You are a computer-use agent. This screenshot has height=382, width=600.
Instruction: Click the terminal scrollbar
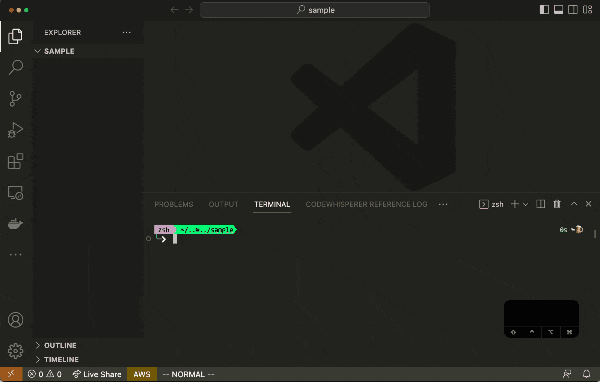[x=595, y=233]
